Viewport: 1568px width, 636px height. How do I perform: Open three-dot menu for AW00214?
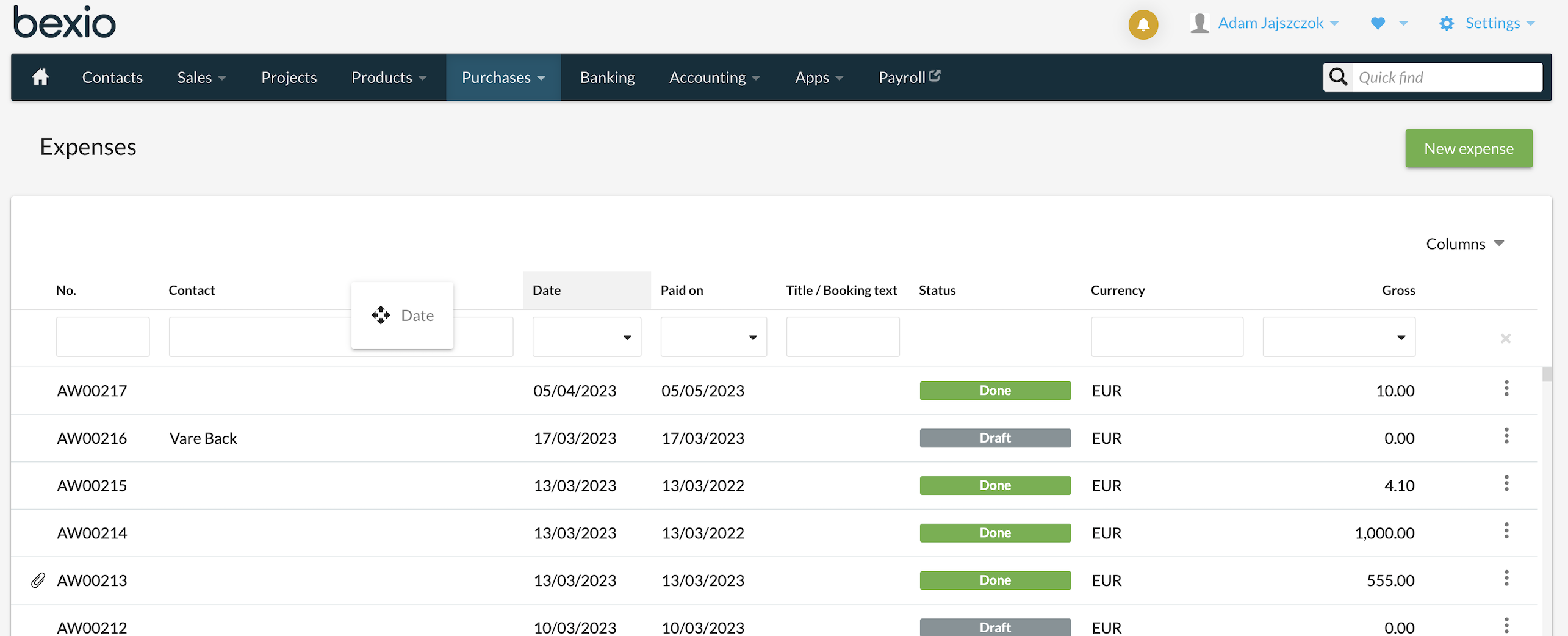click(1506, 531)
